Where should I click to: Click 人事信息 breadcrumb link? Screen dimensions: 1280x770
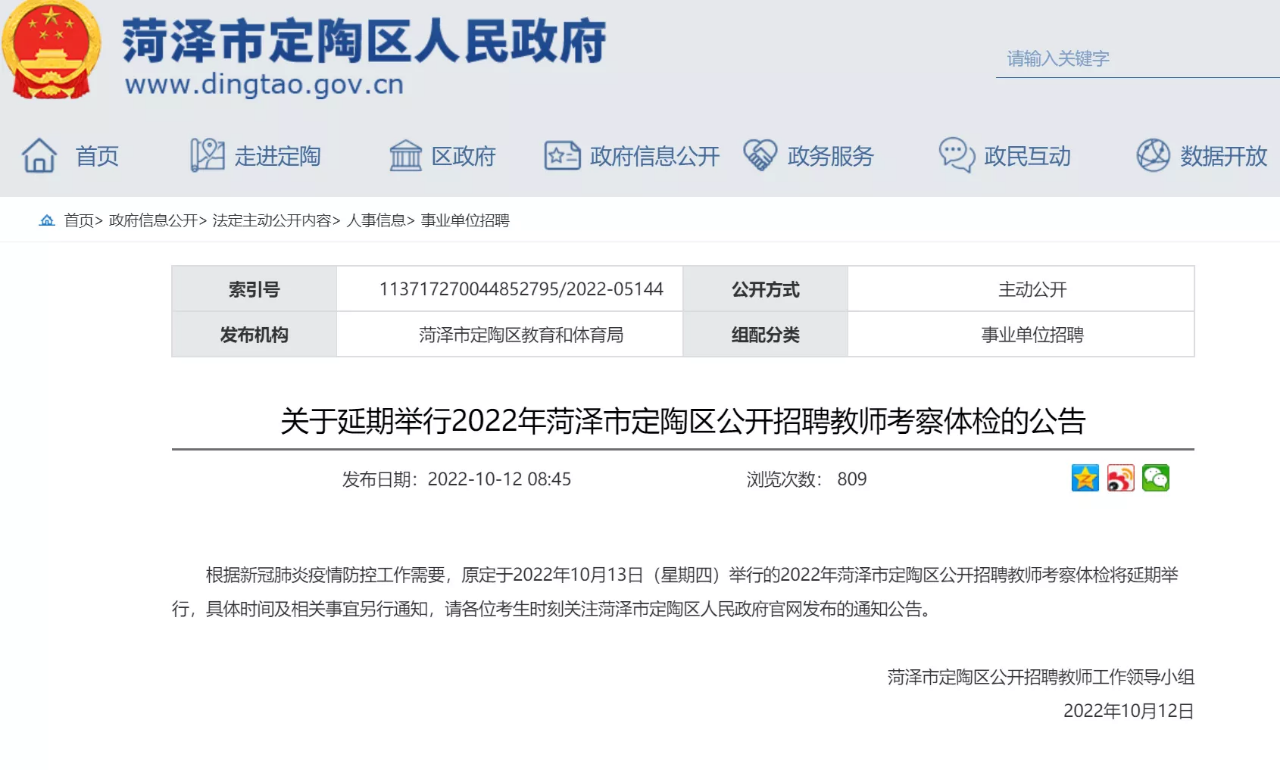(376, 221)
